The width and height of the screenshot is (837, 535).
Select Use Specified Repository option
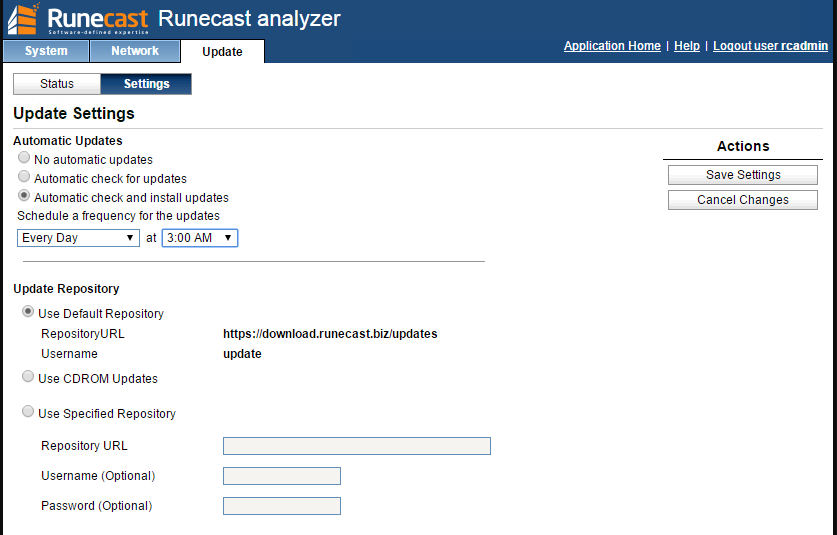28,412
